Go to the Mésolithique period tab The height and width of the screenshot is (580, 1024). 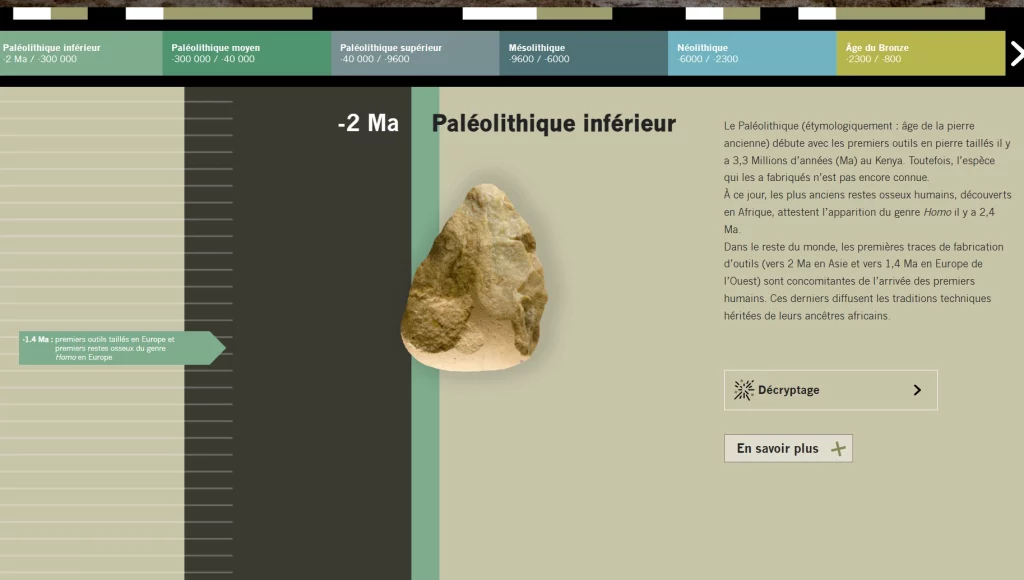[x=583, y=53]
